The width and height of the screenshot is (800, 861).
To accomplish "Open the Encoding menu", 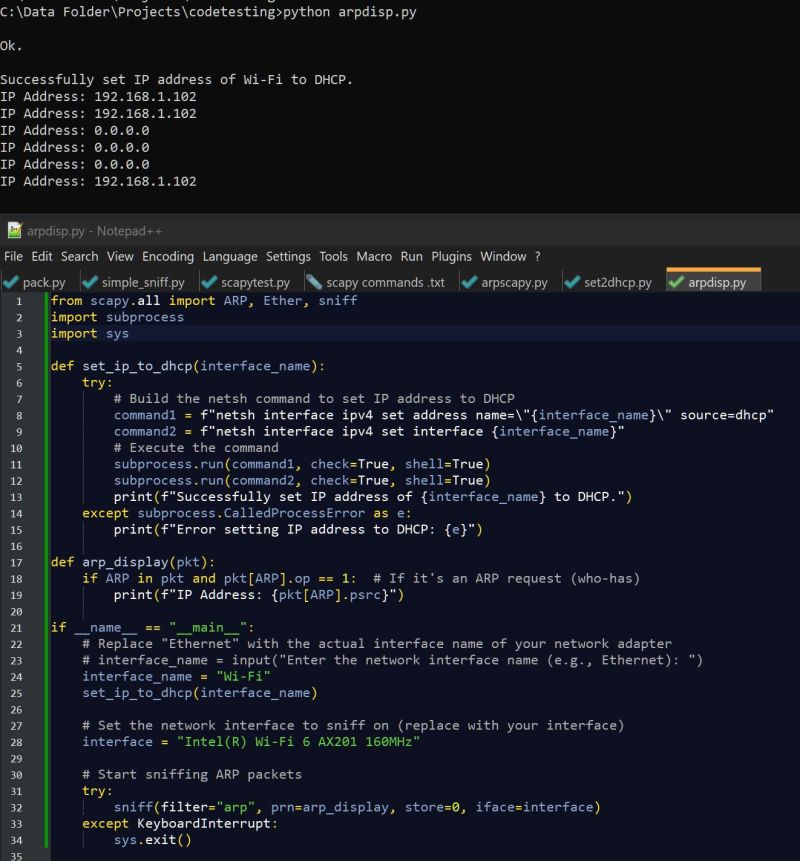I will 168,256.
